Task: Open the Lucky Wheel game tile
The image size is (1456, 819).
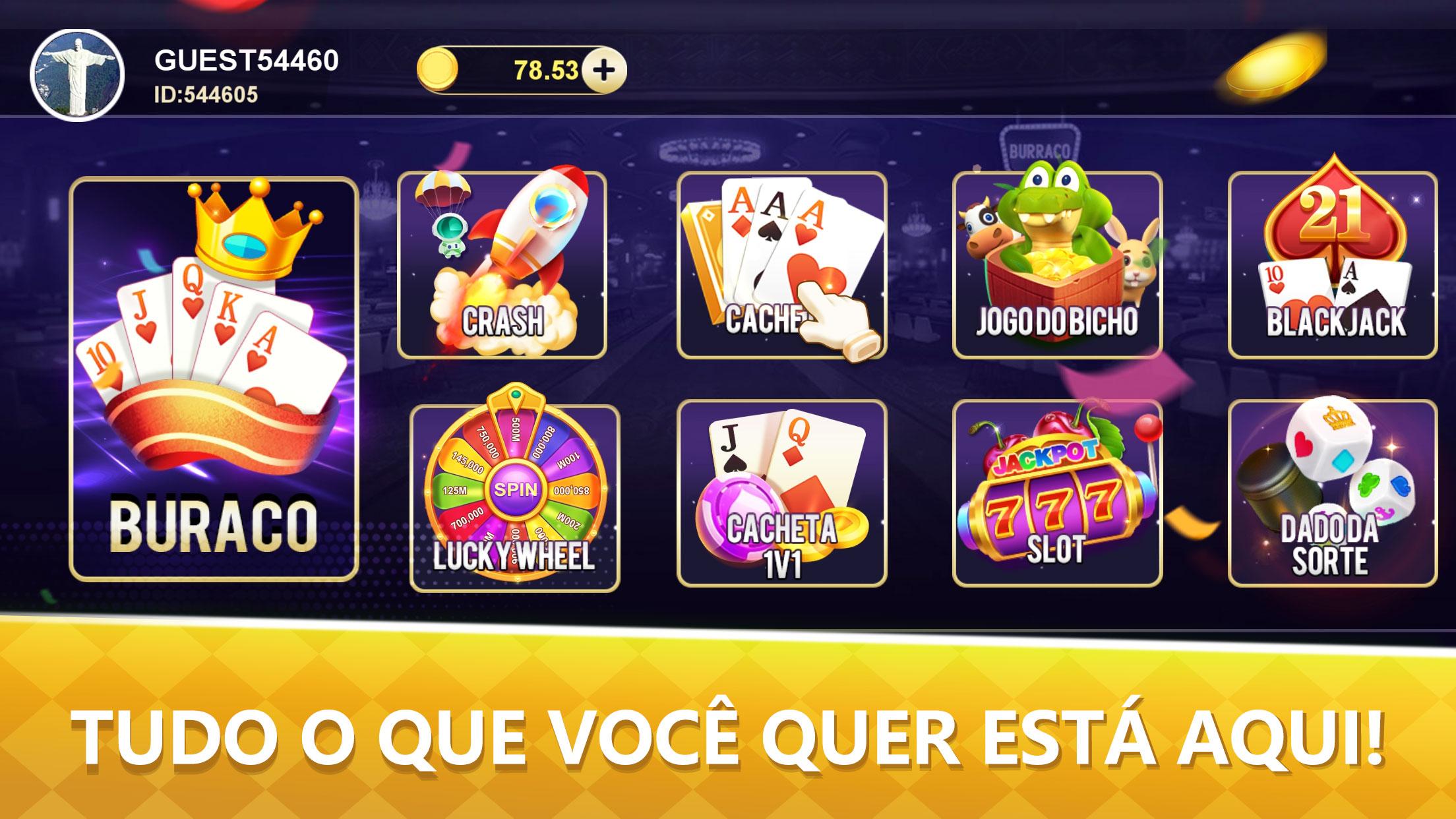Action: click(515, 497)
